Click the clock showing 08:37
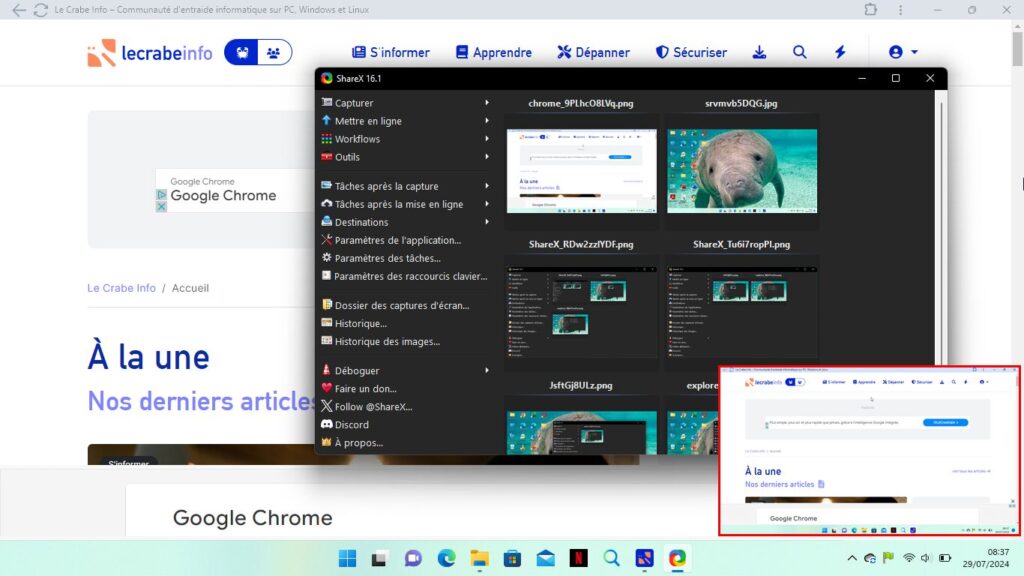The height and width of the screenshot is (576, 1024). point(998,552)
